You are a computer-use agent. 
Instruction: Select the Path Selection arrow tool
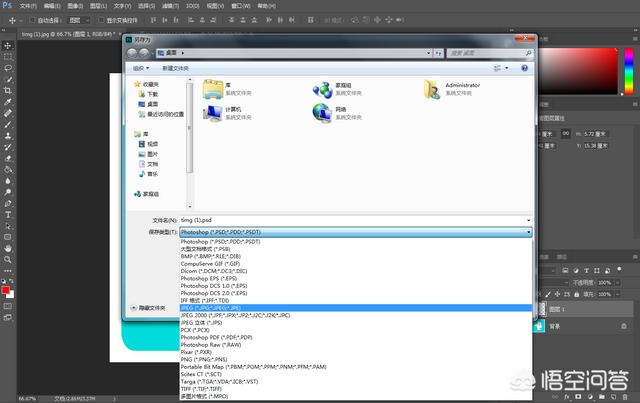pyautogui.click(x=8, y=226)
